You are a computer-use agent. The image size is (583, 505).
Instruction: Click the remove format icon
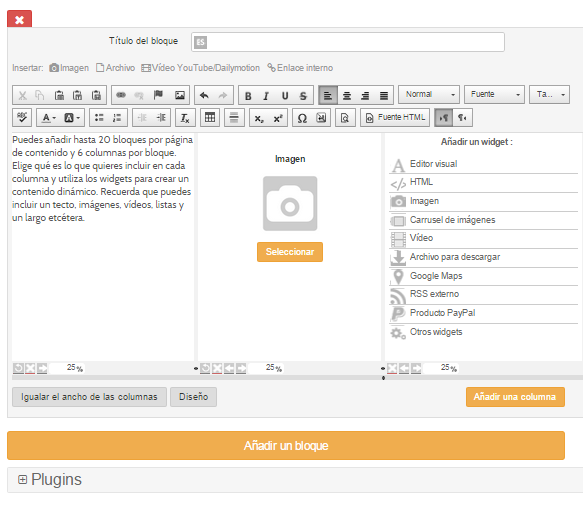point(185,118)
